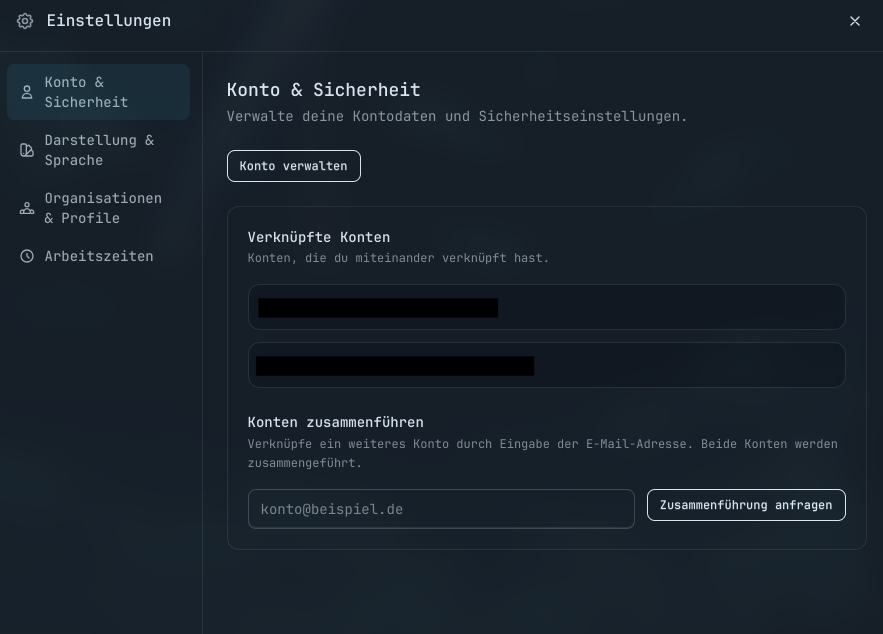The width and height of the screenshot is (883, 634).
Task: Click the clock icon beside Arbeitszeiten
Action: tap(27, 256)
